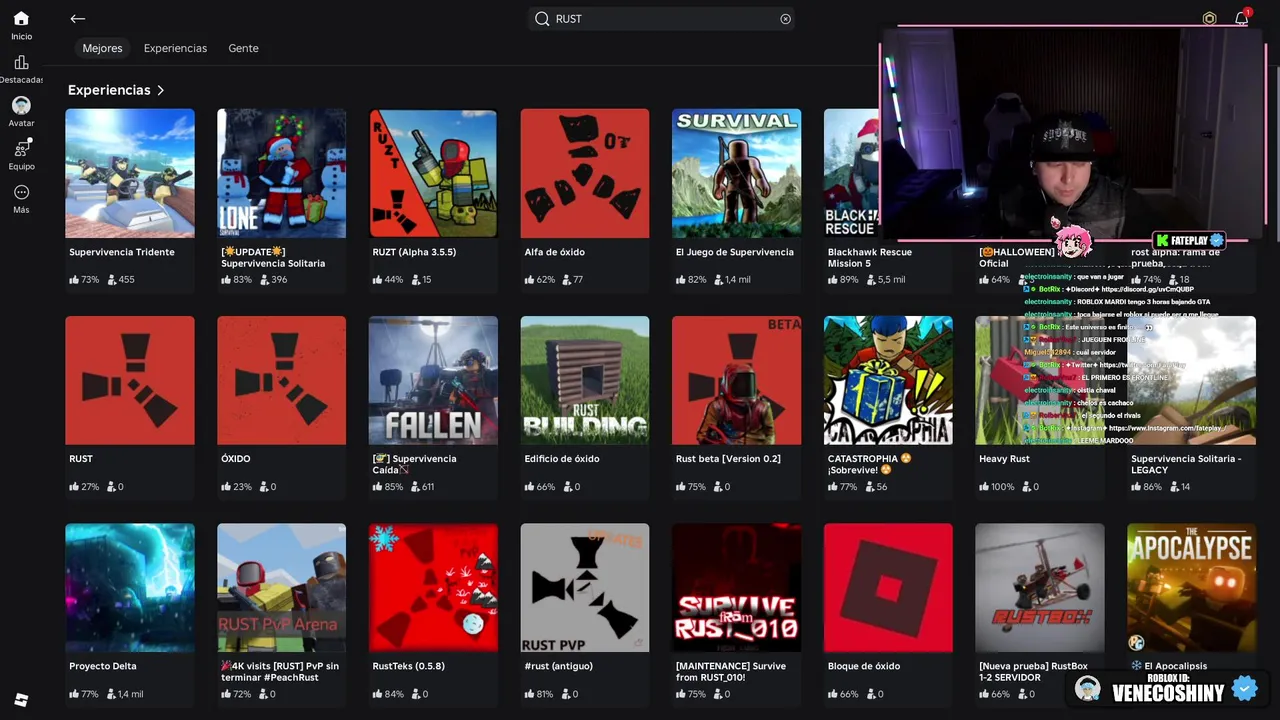Screen dimensions: 1280x720
Task: Open El Apocalipsis thumbnail
Action: click(1192, 587)
